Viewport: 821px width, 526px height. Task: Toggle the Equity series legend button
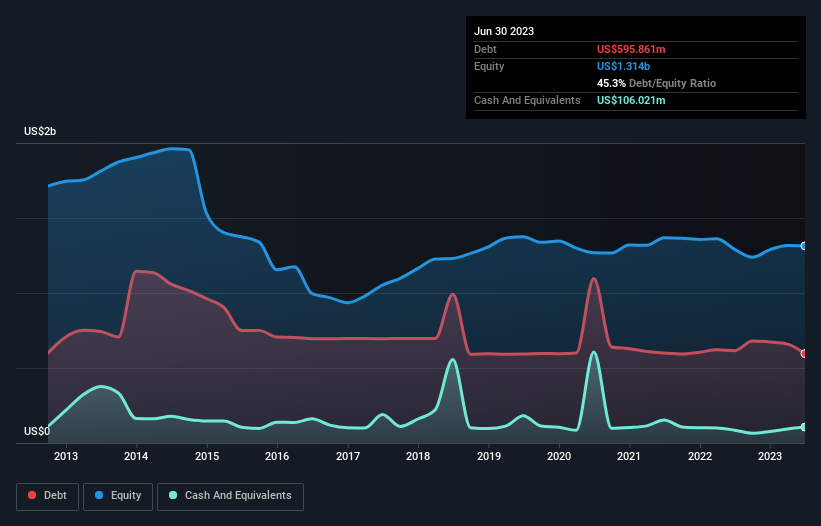[118, 496]
